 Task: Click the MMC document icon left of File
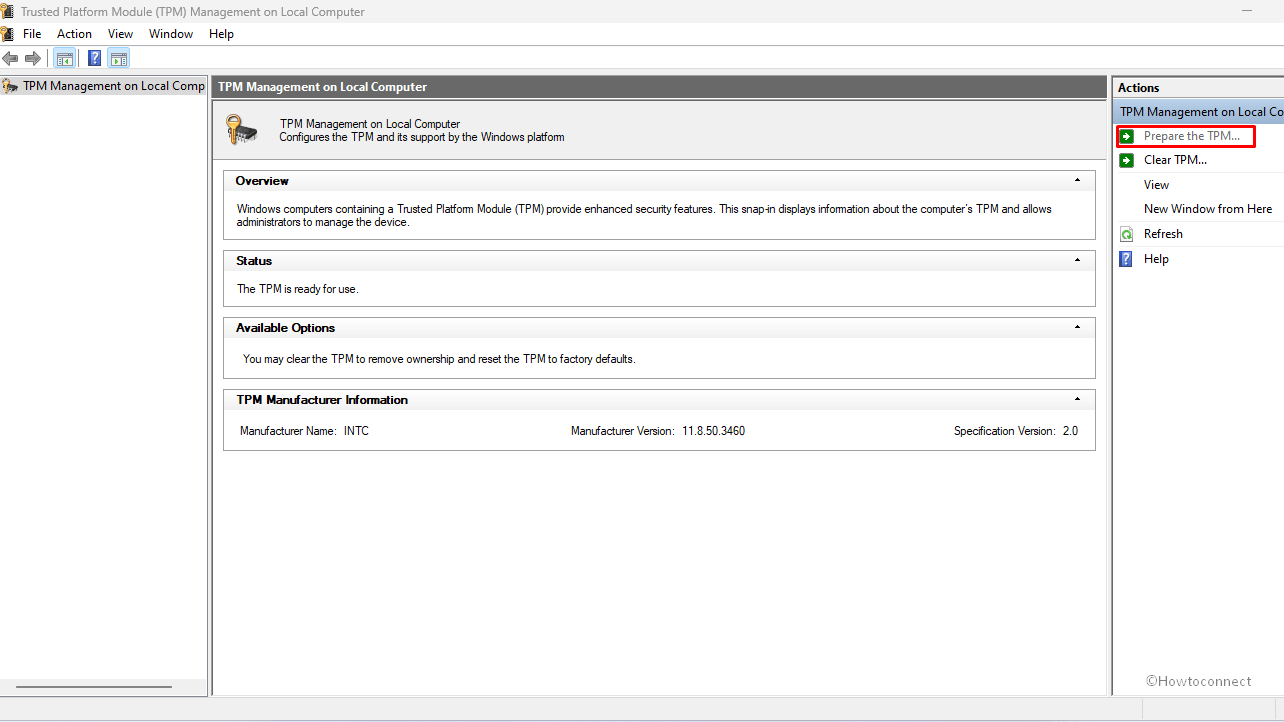[x=7, y=34]
